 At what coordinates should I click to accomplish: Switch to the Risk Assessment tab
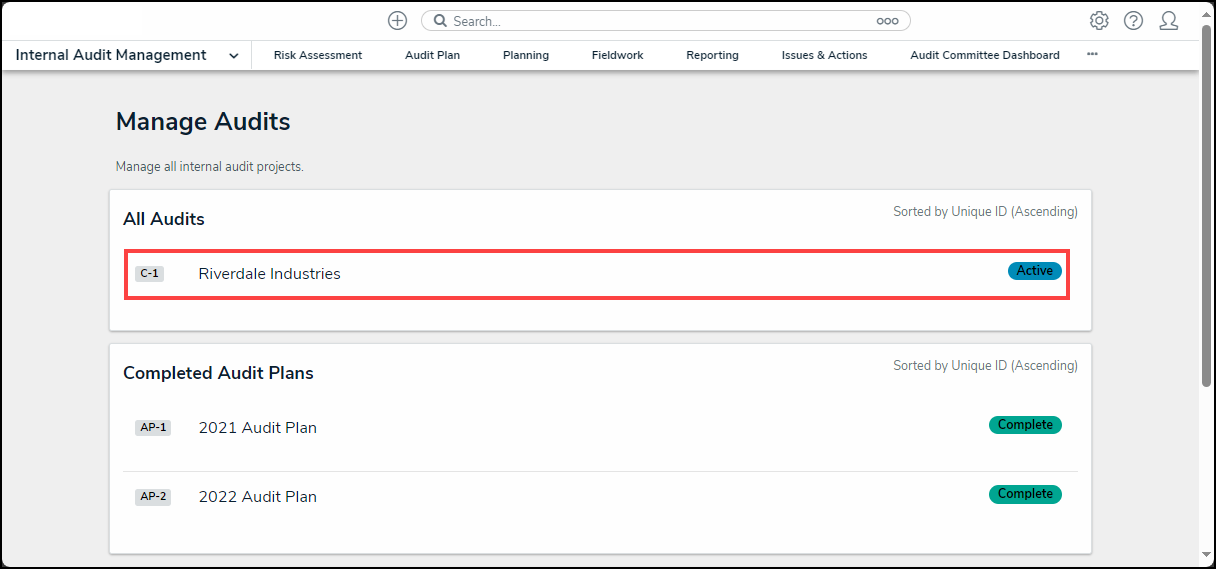coord(318,56)
